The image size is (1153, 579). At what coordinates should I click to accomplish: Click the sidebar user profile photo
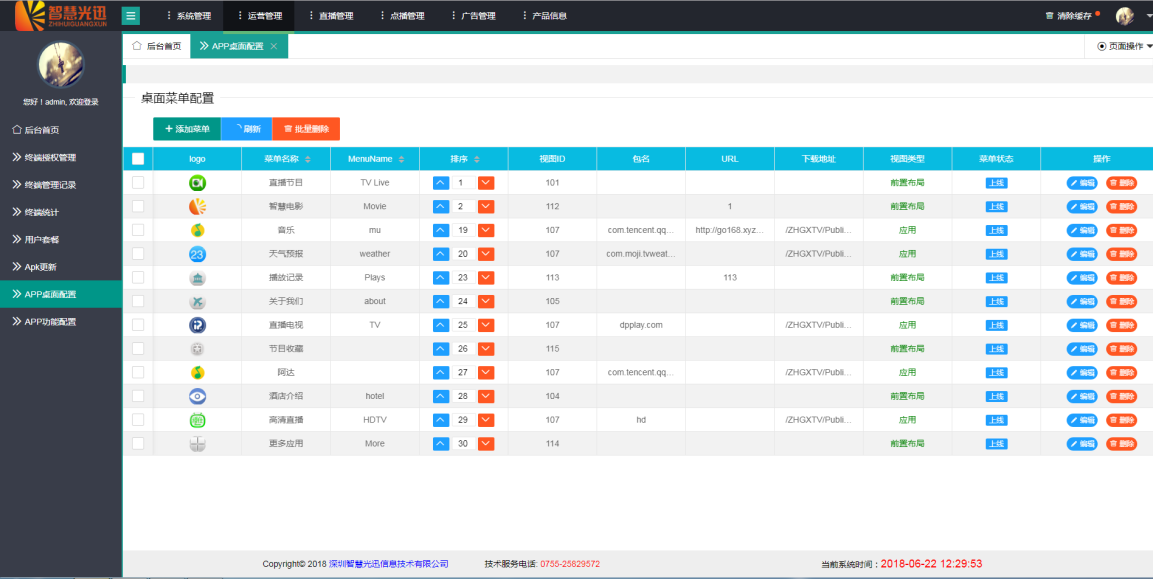click(61, 65)
